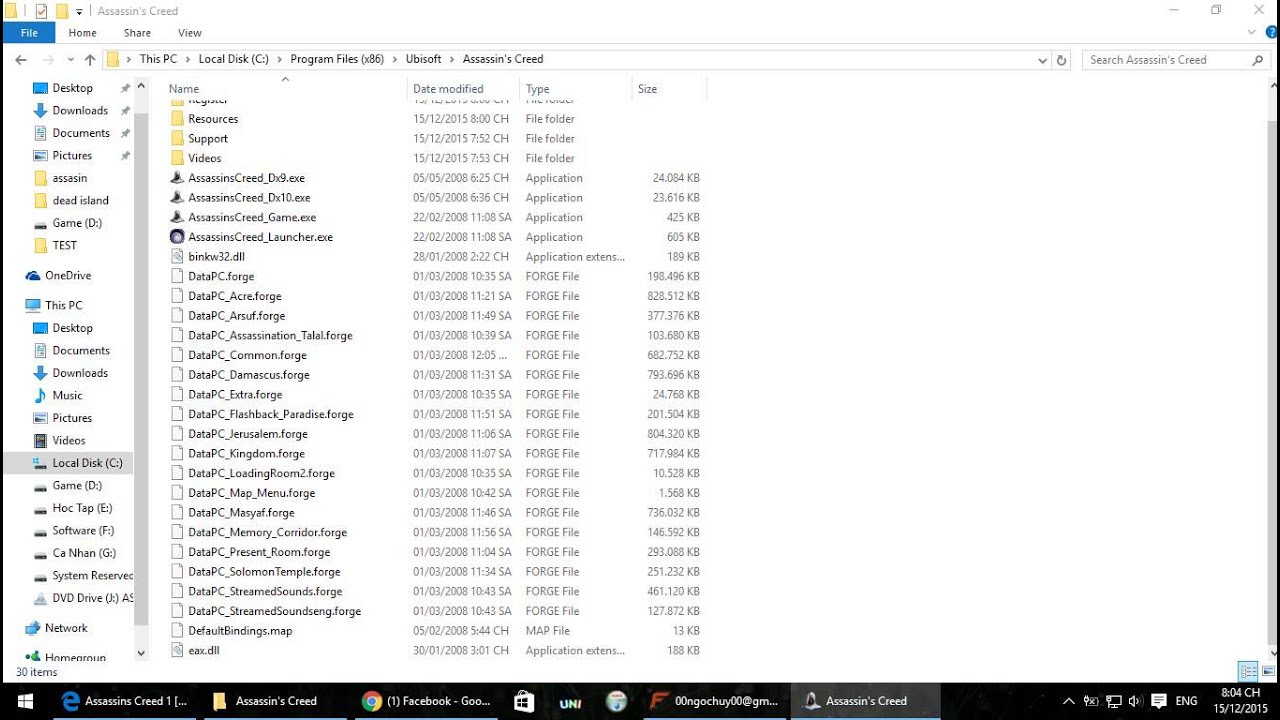This screenshot has width=1280, height=720.
Task: Navigate to Program Files (x86) breadcrumb
Action: [337, 60]
